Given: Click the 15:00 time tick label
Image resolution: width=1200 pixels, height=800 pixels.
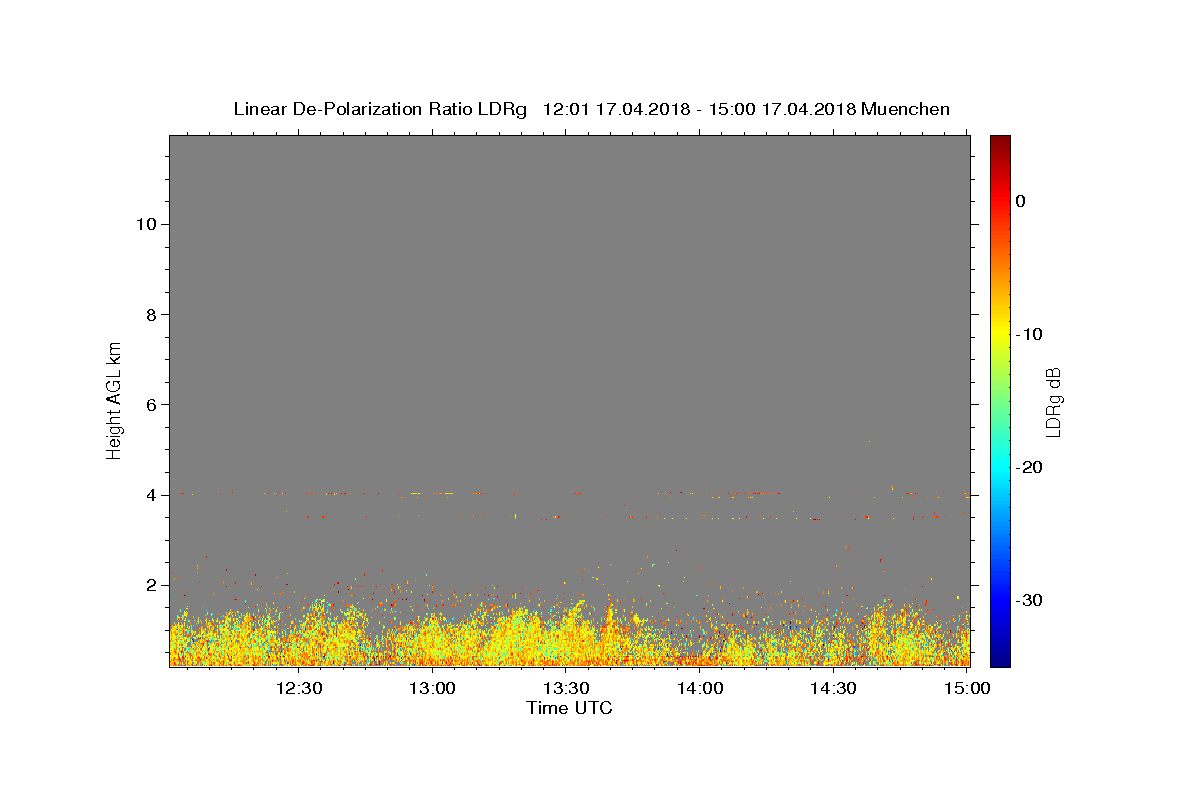Looking at the screenshot, I should click(967, 688).
